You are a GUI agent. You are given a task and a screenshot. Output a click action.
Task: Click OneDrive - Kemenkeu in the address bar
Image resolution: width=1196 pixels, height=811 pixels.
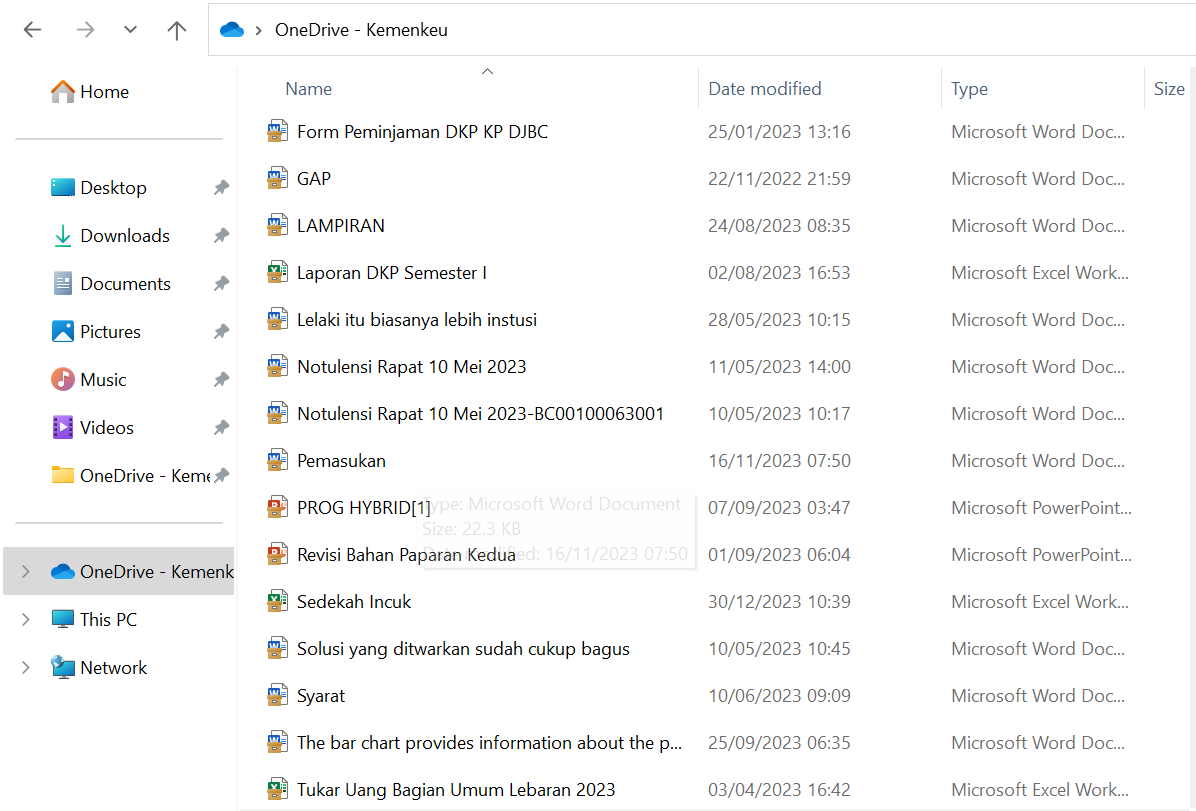(x=361, y=30)
